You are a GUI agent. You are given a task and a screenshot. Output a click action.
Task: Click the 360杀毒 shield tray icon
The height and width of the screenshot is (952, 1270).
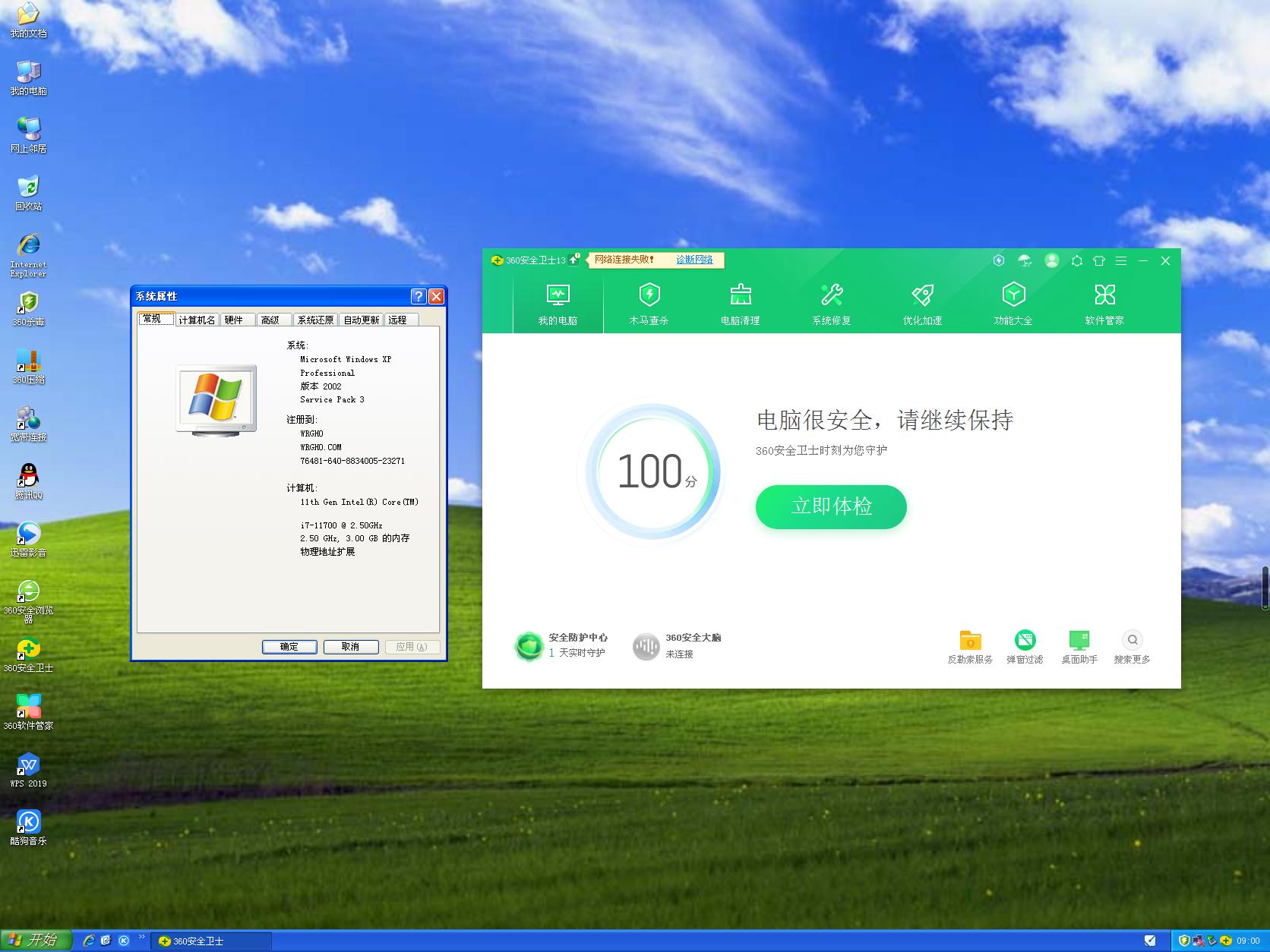(x=1184, y=941)
